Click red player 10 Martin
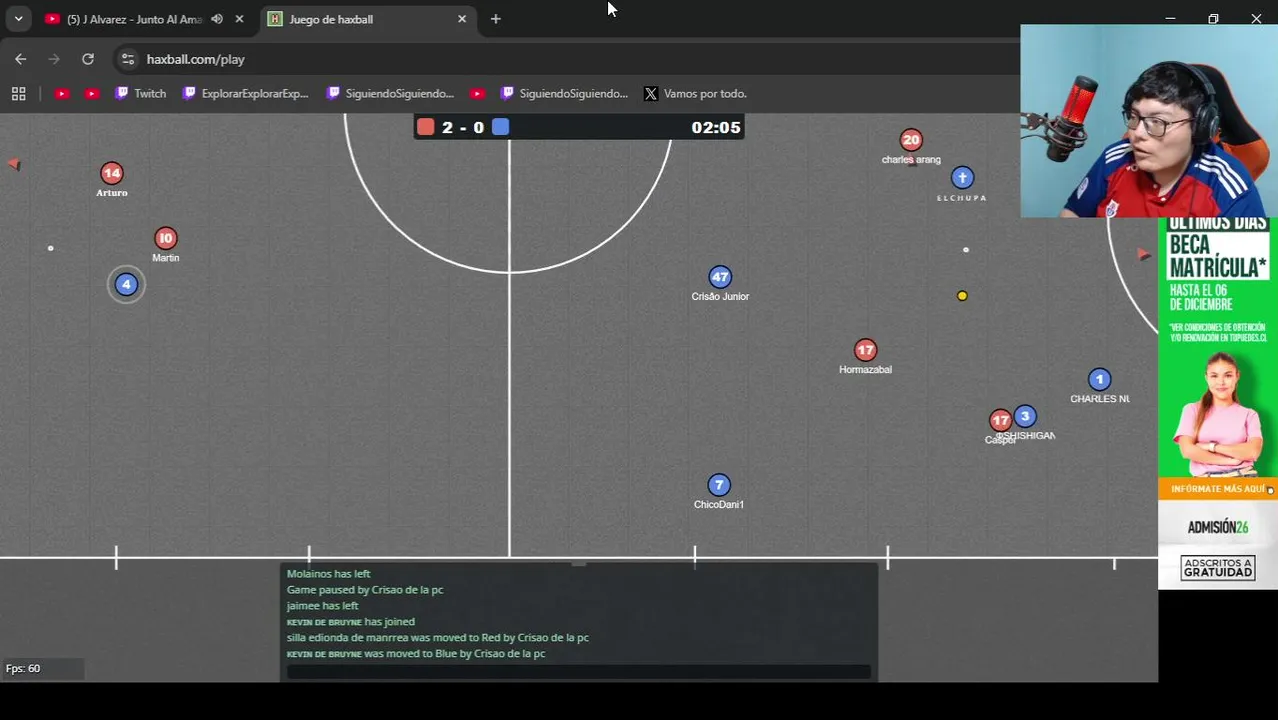Screen dimensions: 1278x720 [x=166, y=238]
